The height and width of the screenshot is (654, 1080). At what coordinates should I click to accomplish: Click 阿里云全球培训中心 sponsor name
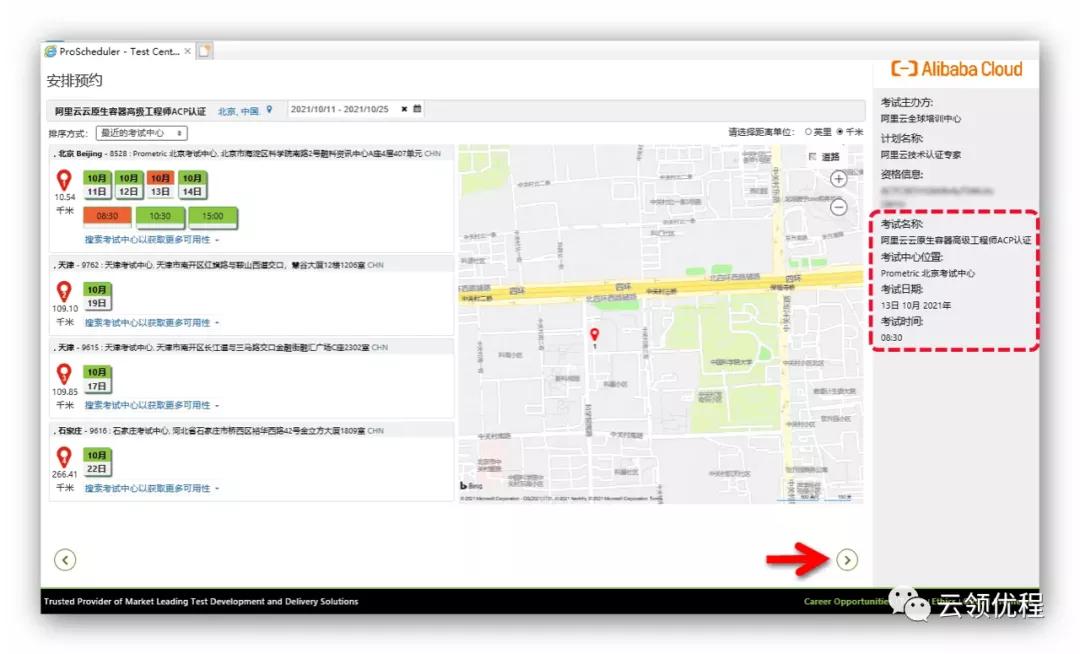[921, 118]
